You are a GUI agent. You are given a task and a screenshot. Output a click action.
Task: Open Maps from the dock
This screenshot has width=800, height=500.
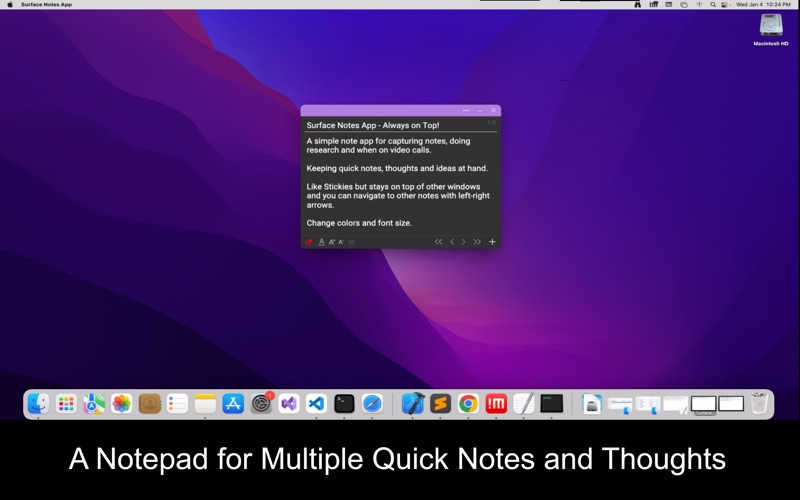(x=94, y=404)
